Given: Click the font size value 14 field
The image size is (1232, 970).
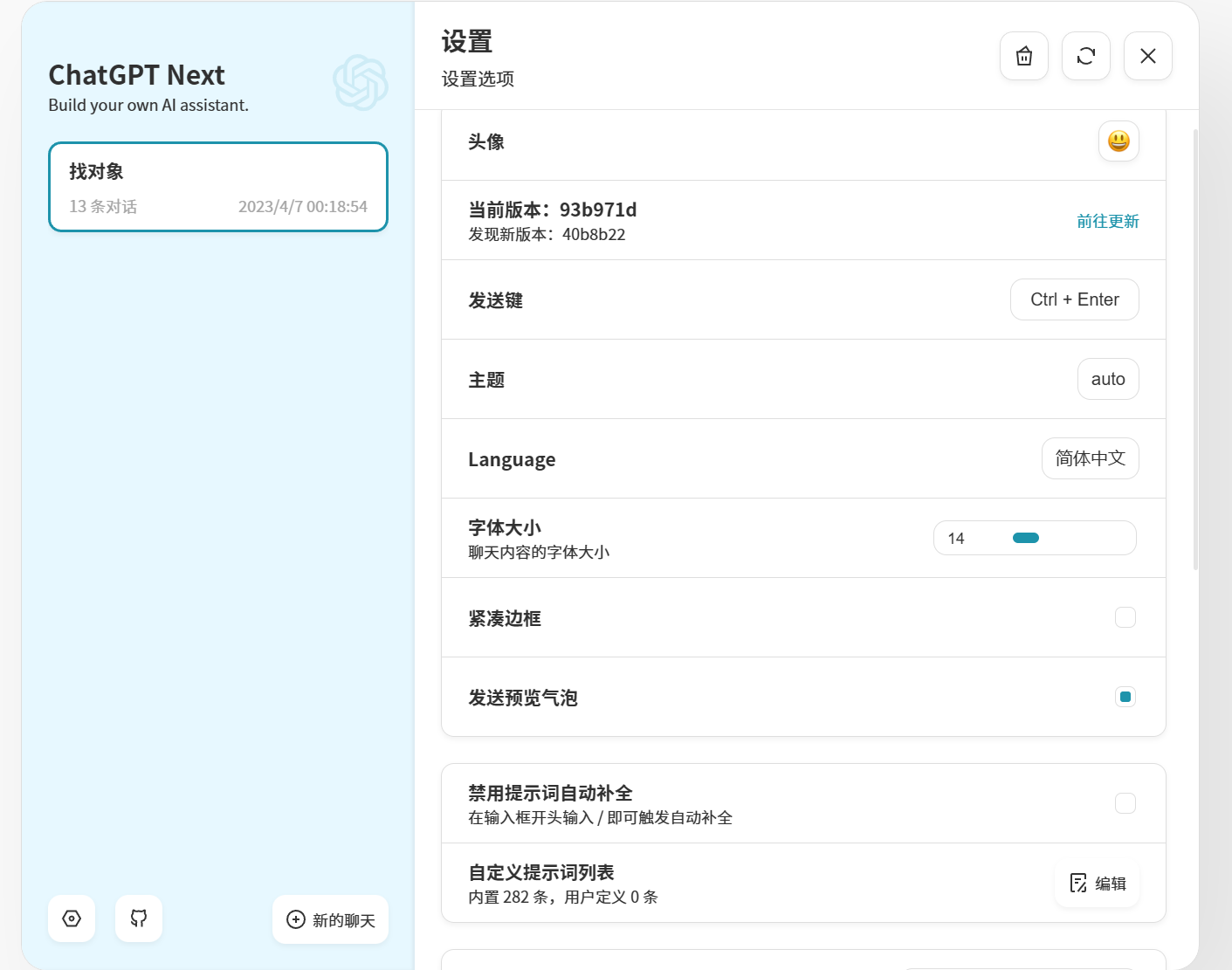Looking at the screenshot, I should point(957,538).
